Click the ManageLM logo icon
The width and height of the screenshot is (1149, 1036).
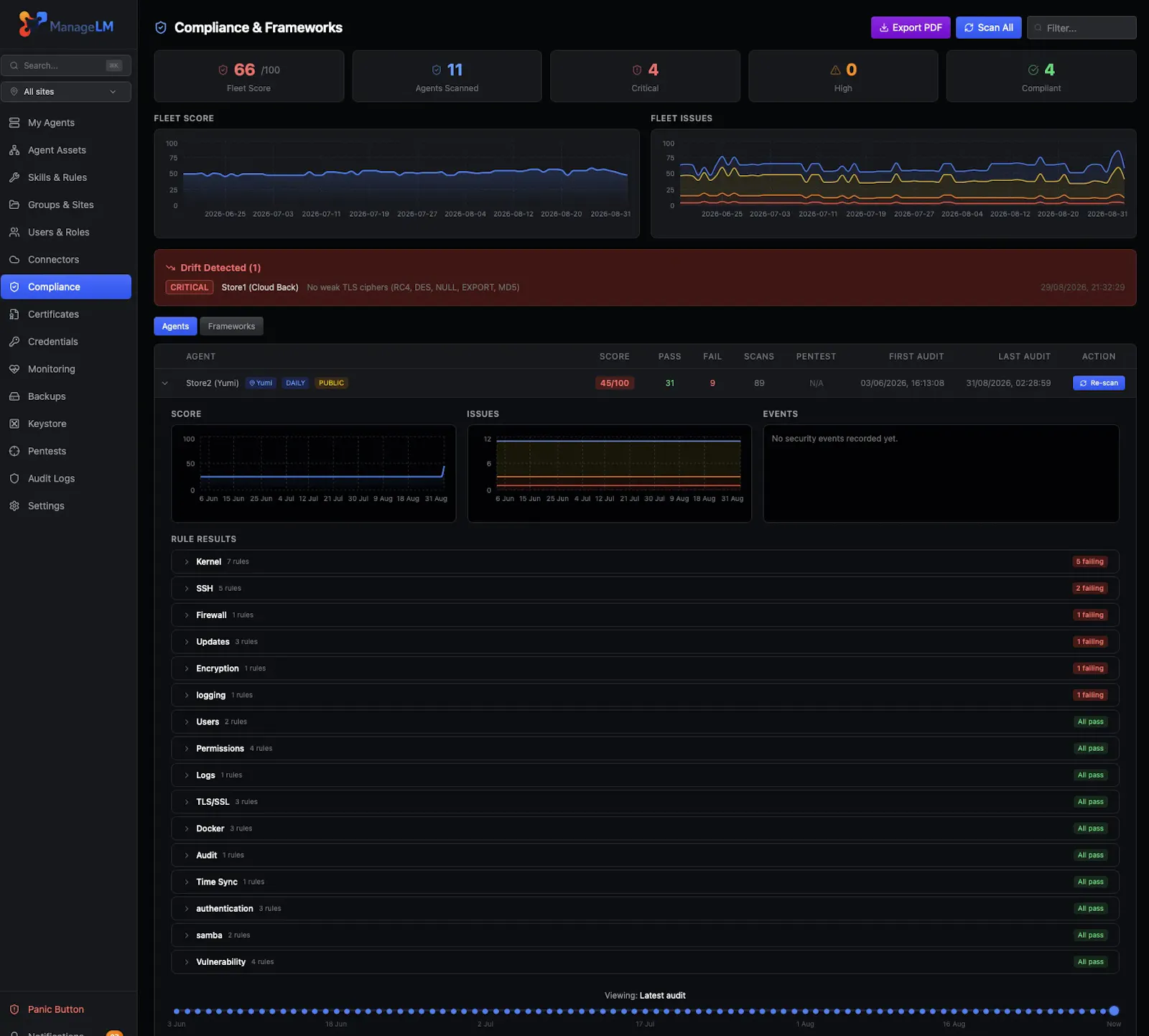pos(32,24)
